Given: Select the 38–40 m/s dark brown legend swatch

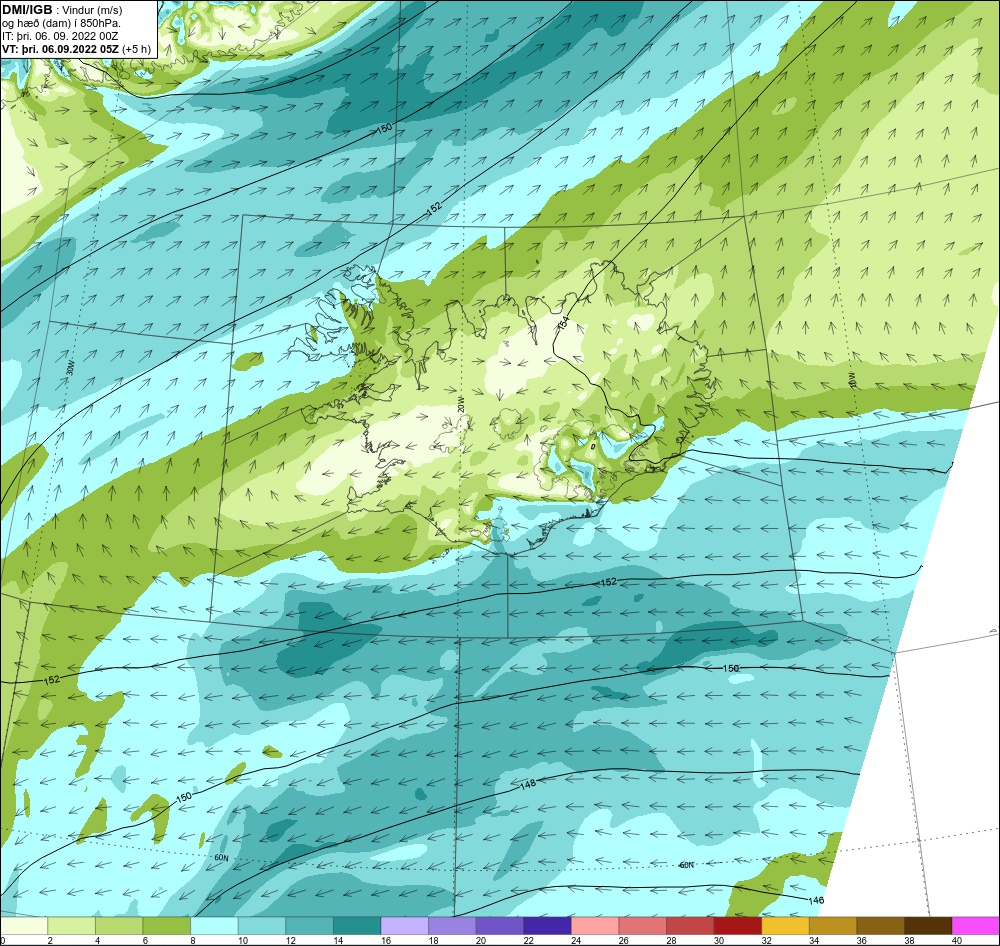Looking at the screenshot, I should point(927,926).
